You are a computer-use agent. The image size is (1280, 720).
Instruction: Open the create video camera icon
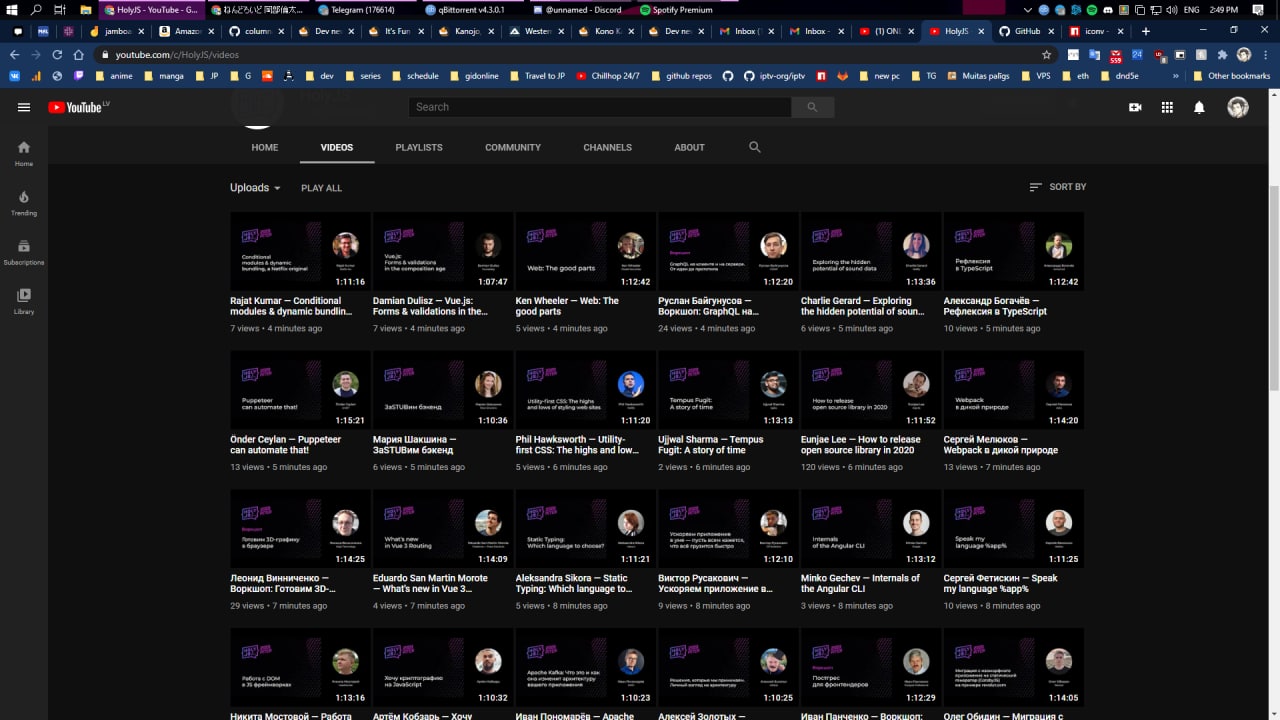coord(1135,107)
